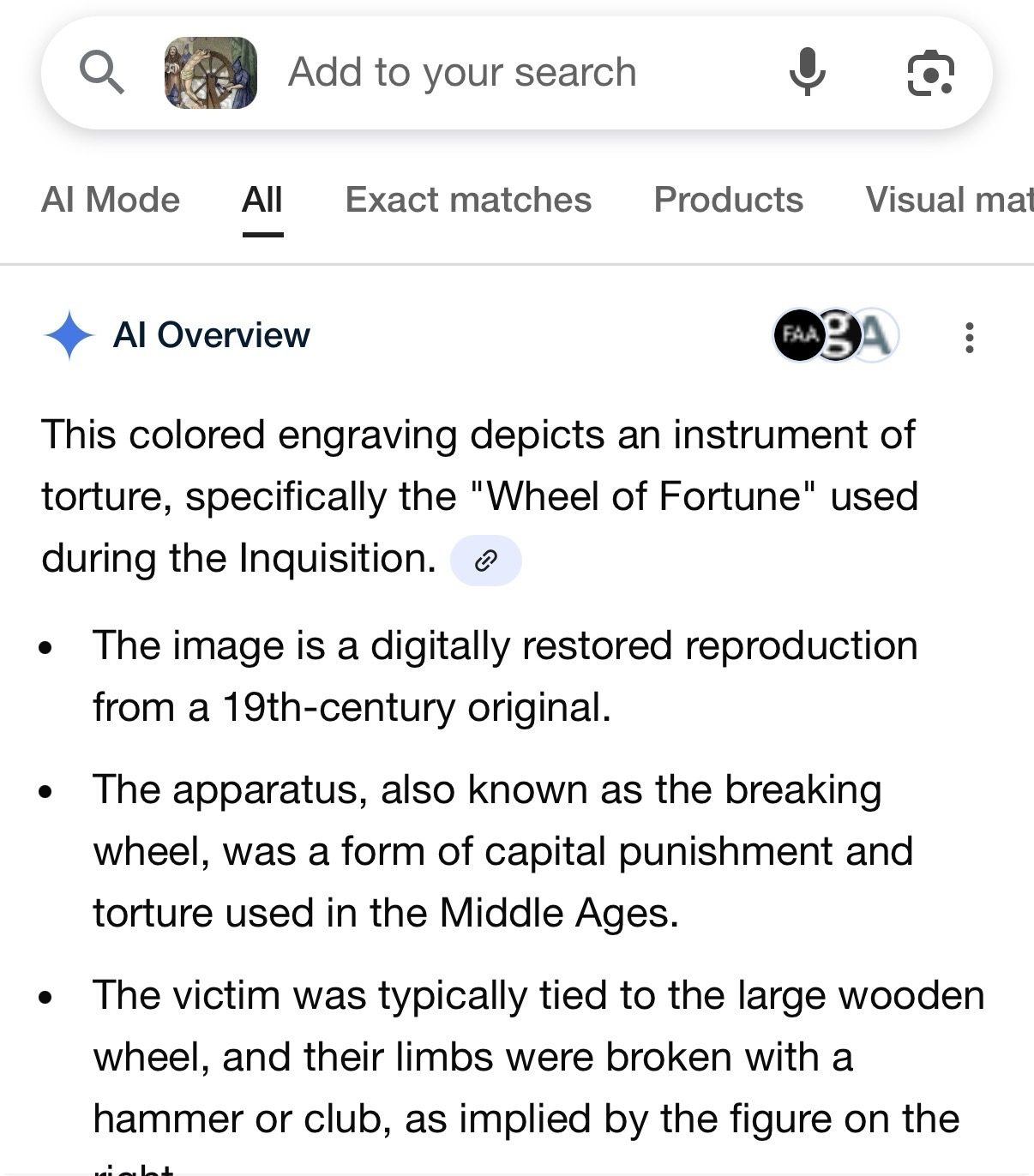Click the magnifying glass search icon

[x=102, y=72]
